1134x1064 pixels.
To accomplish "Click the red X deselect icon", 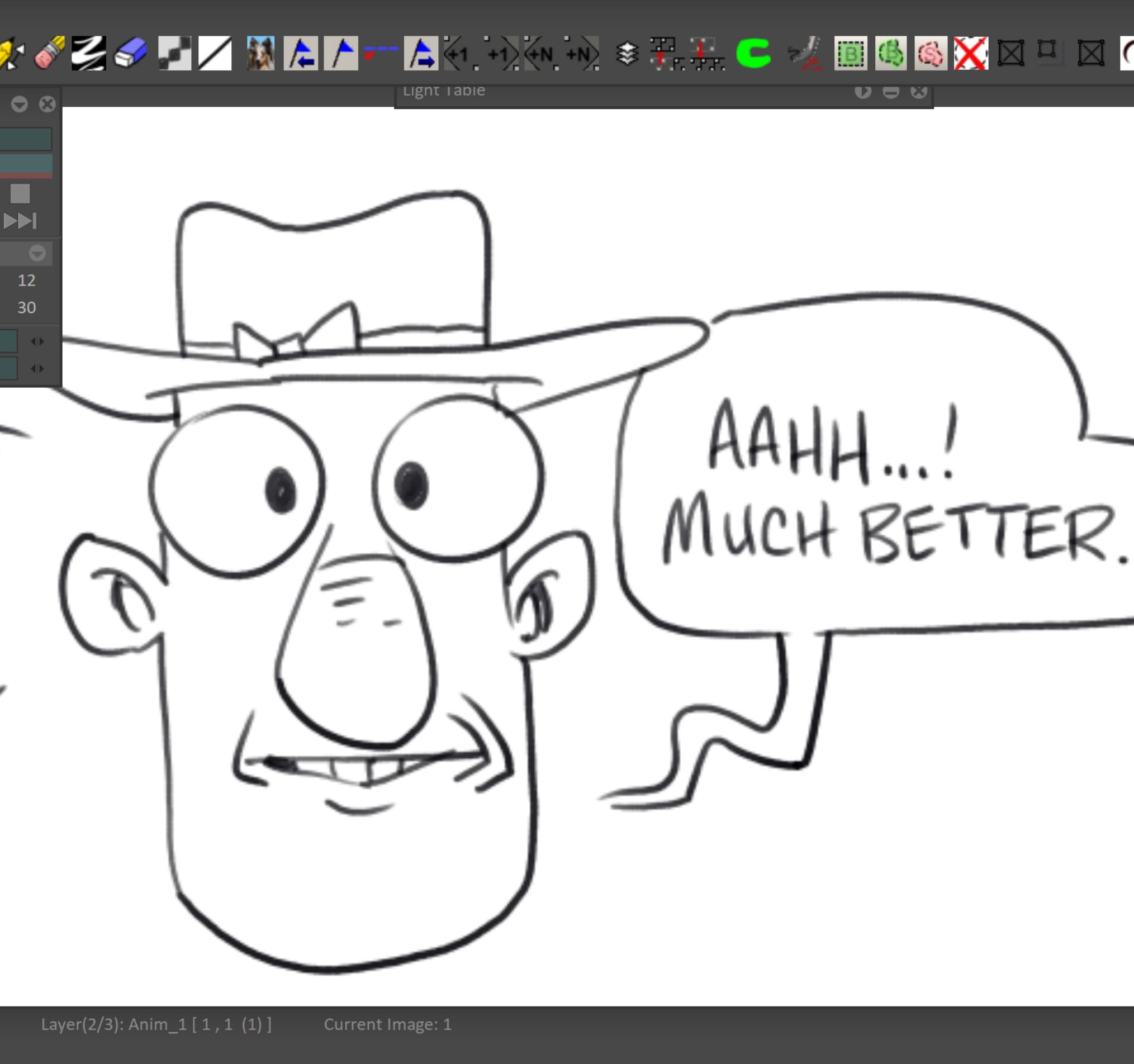I will point(971,54).
